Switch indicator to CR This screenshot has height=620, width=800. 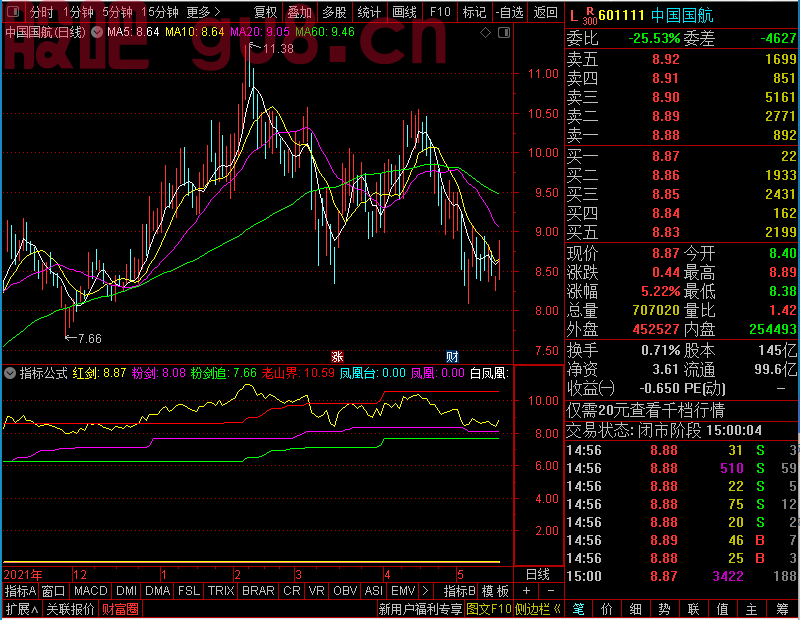pos(292,591)
